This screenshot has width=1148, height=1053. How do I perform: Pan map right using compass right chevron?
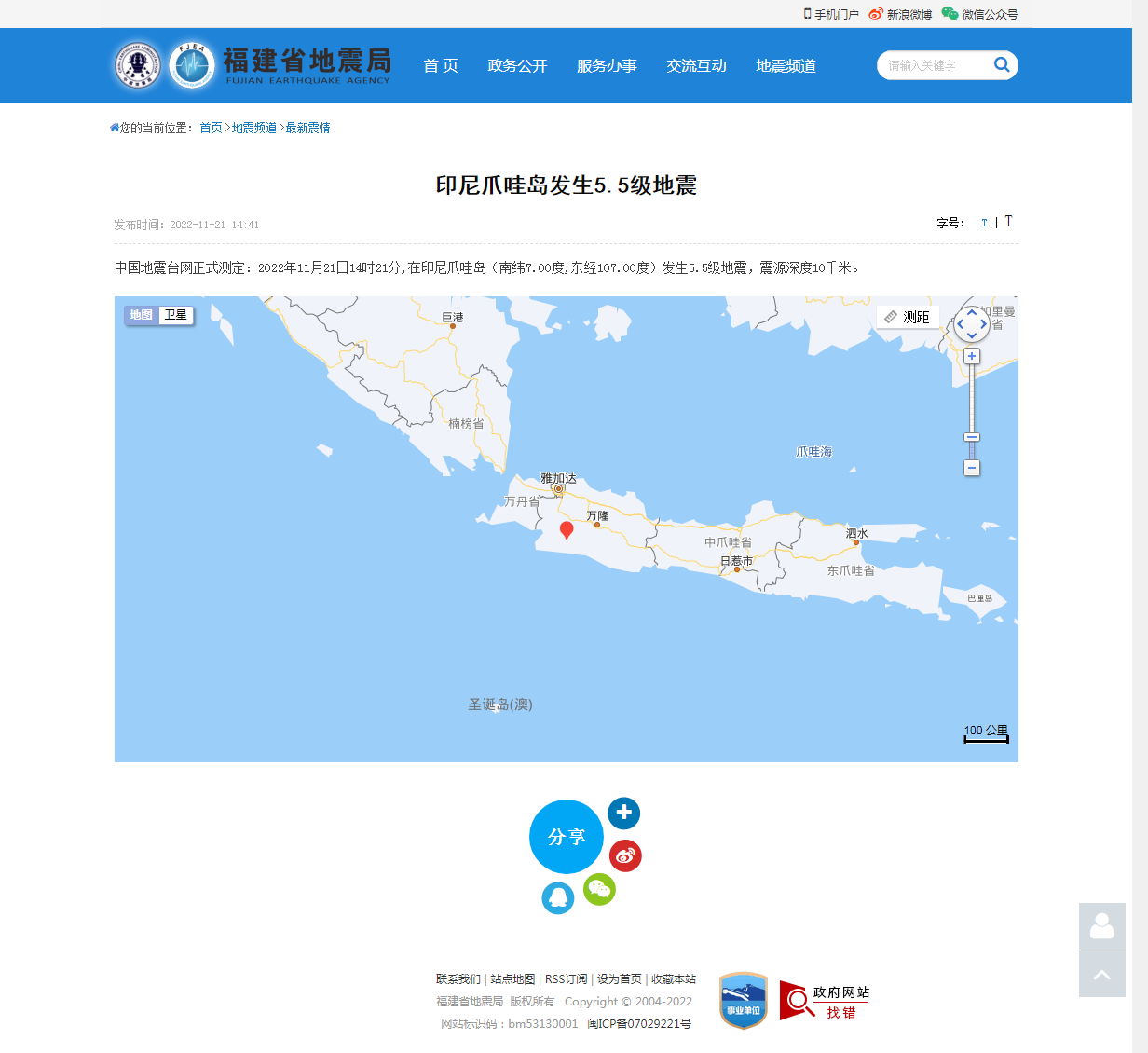pyautogui.click(x=984, y=324)
